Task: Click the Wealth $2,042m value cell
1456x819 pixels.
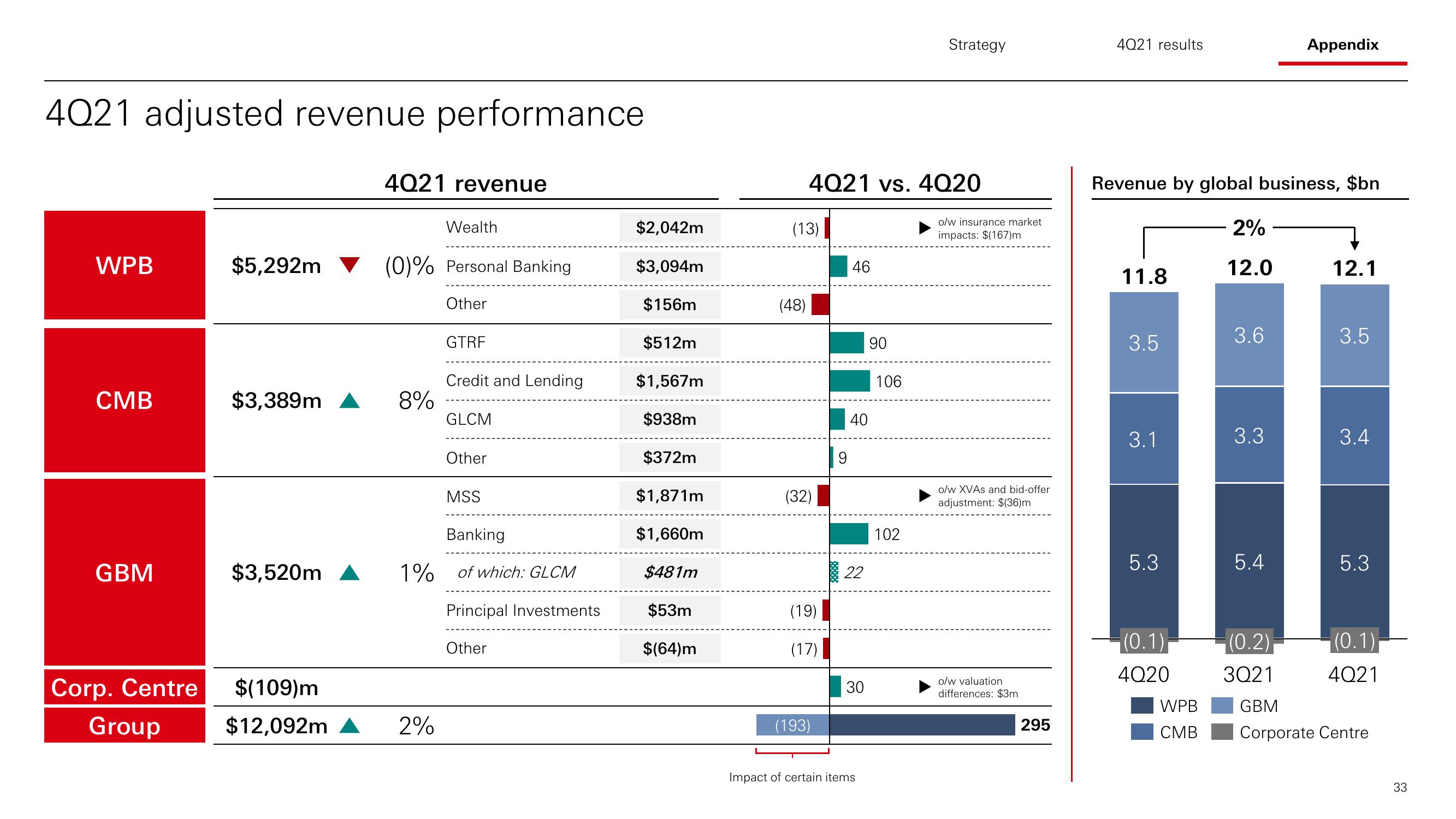Action: tap(670, 227)
